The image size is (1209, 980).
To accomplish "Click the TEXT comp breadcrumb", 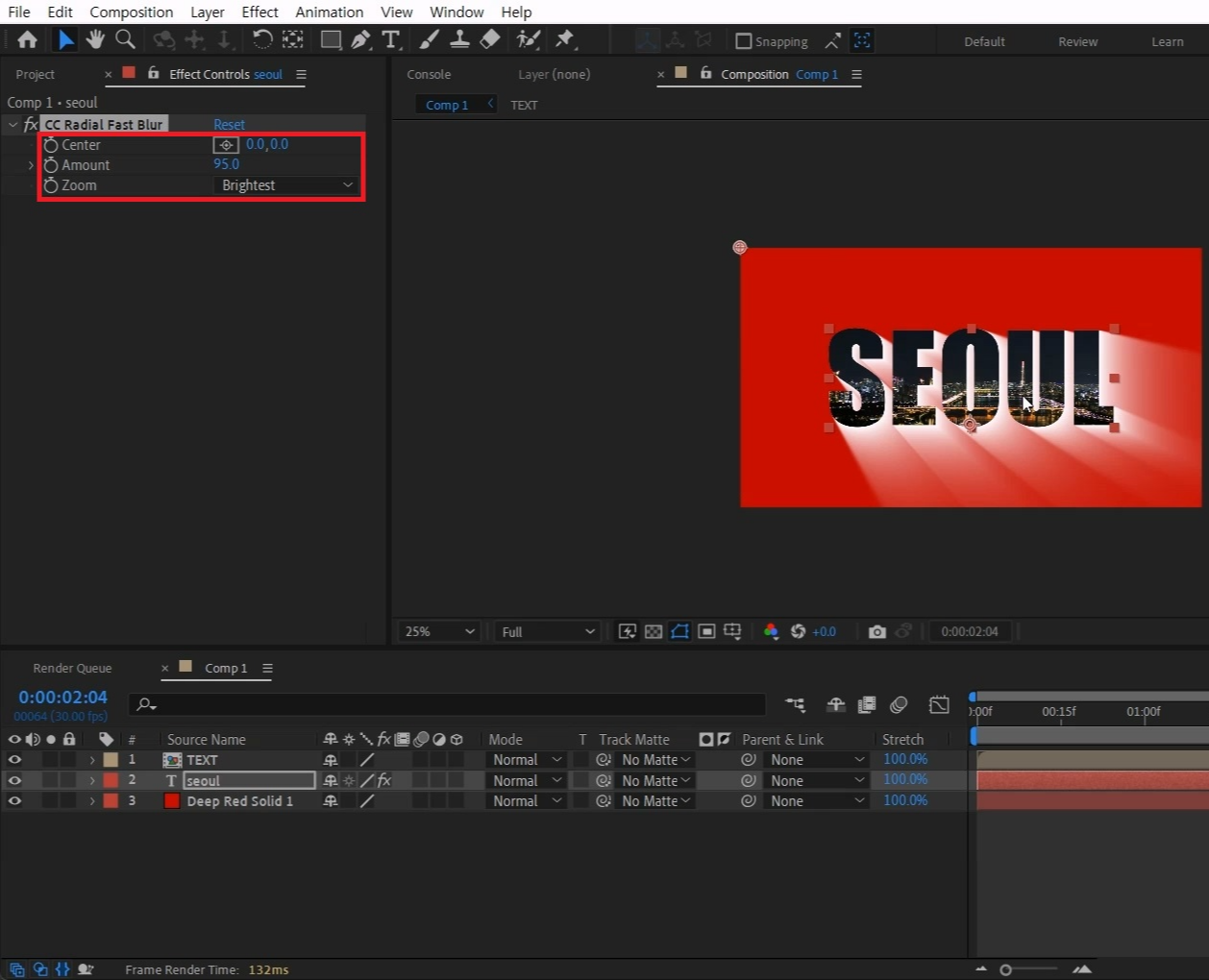I will click(x=524, y=105).
